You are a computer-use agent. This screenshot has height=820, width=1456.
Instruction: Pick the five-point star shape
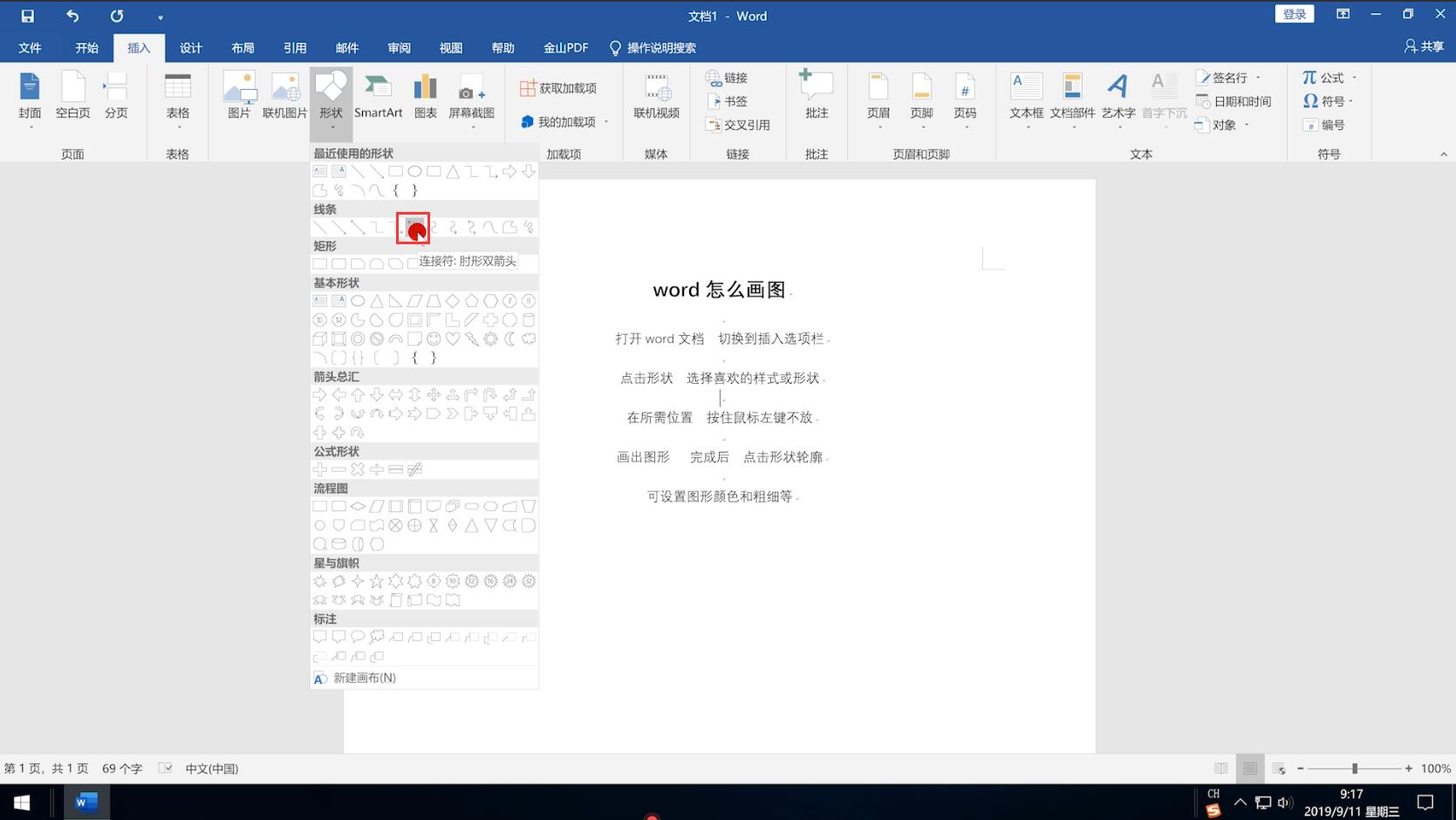[377, 581]
